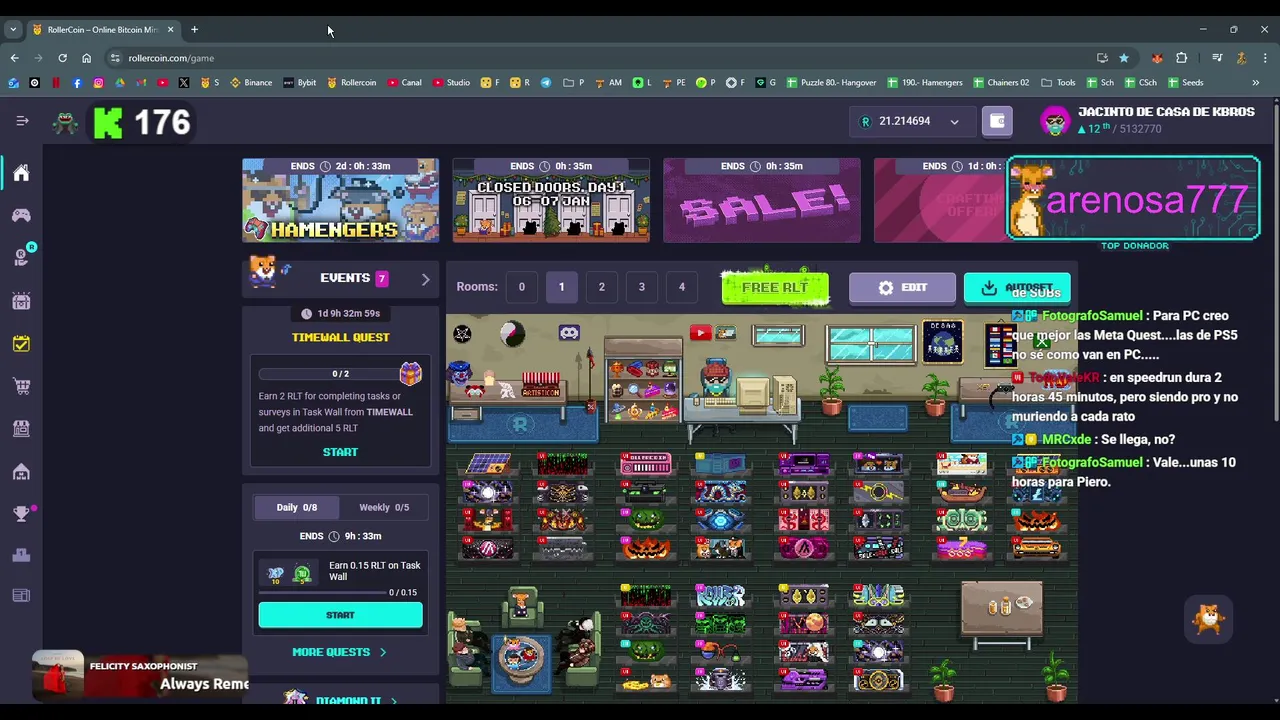Select Room 4
Screen dimensions: 1280x720
click(681, 287)
